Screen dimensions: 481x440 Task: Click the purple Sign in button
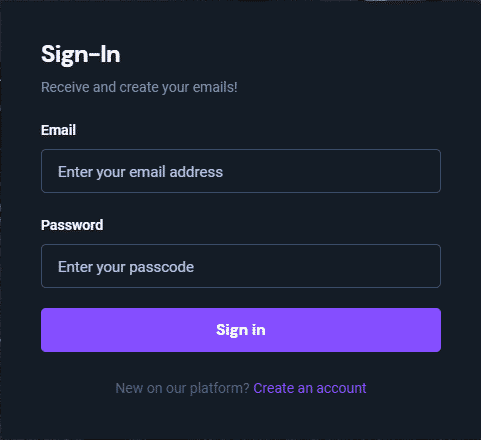[x=241, y=330]
